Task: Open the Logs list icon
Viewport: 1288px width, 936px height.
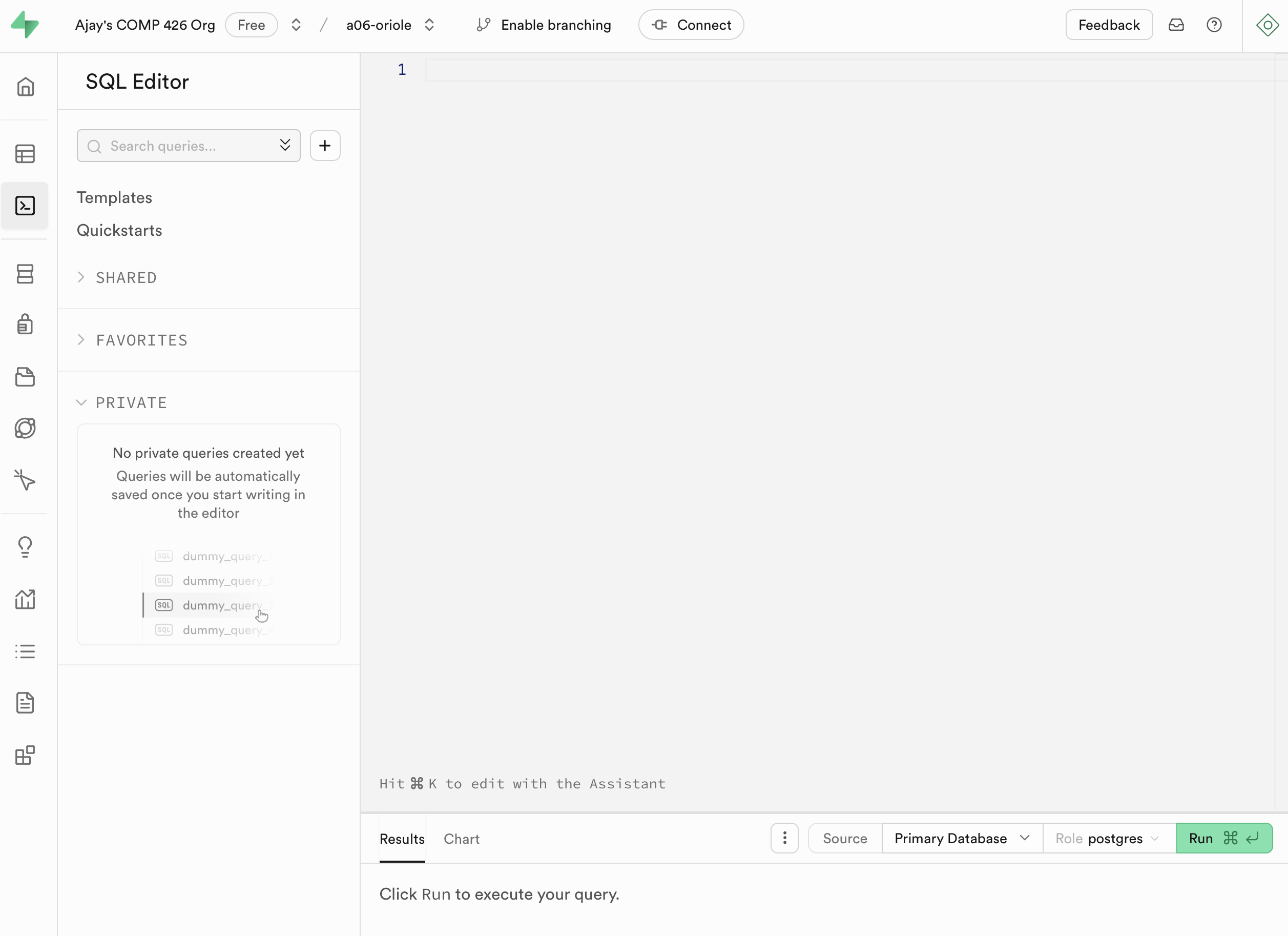Action: (25, 652)
